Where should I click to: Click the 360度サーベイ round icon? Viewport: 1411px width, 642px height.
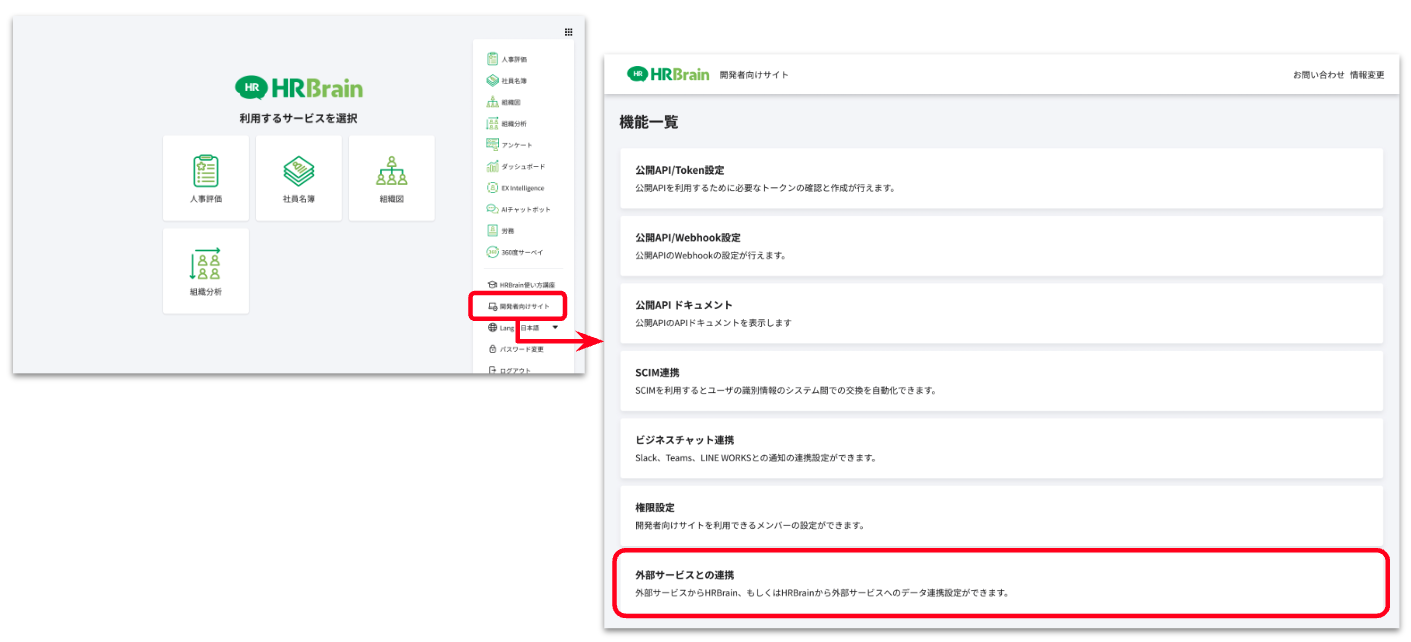coord(492,252)
